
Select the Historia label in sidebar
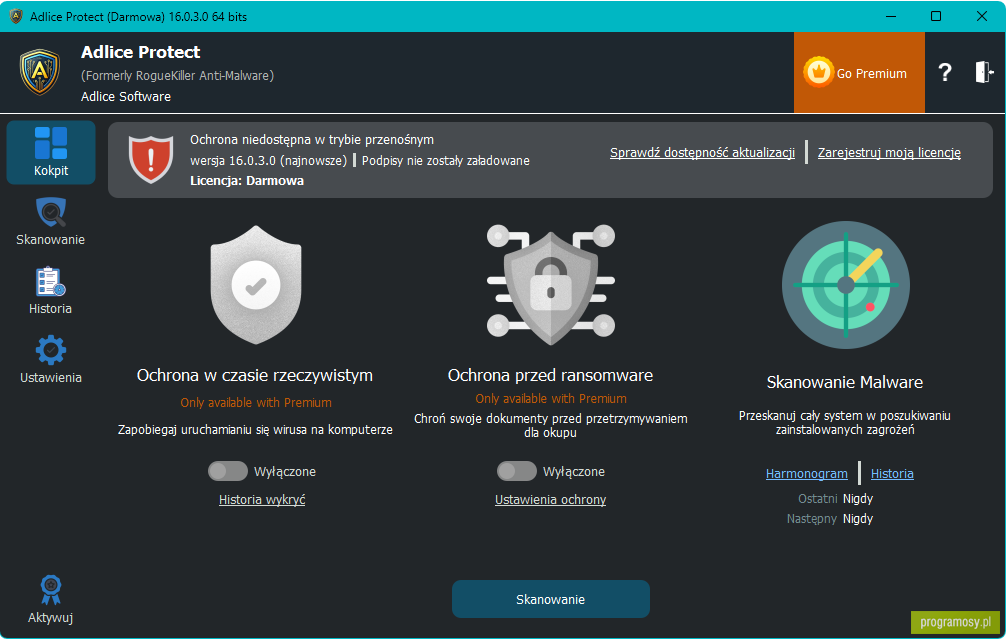coord(51,308)
